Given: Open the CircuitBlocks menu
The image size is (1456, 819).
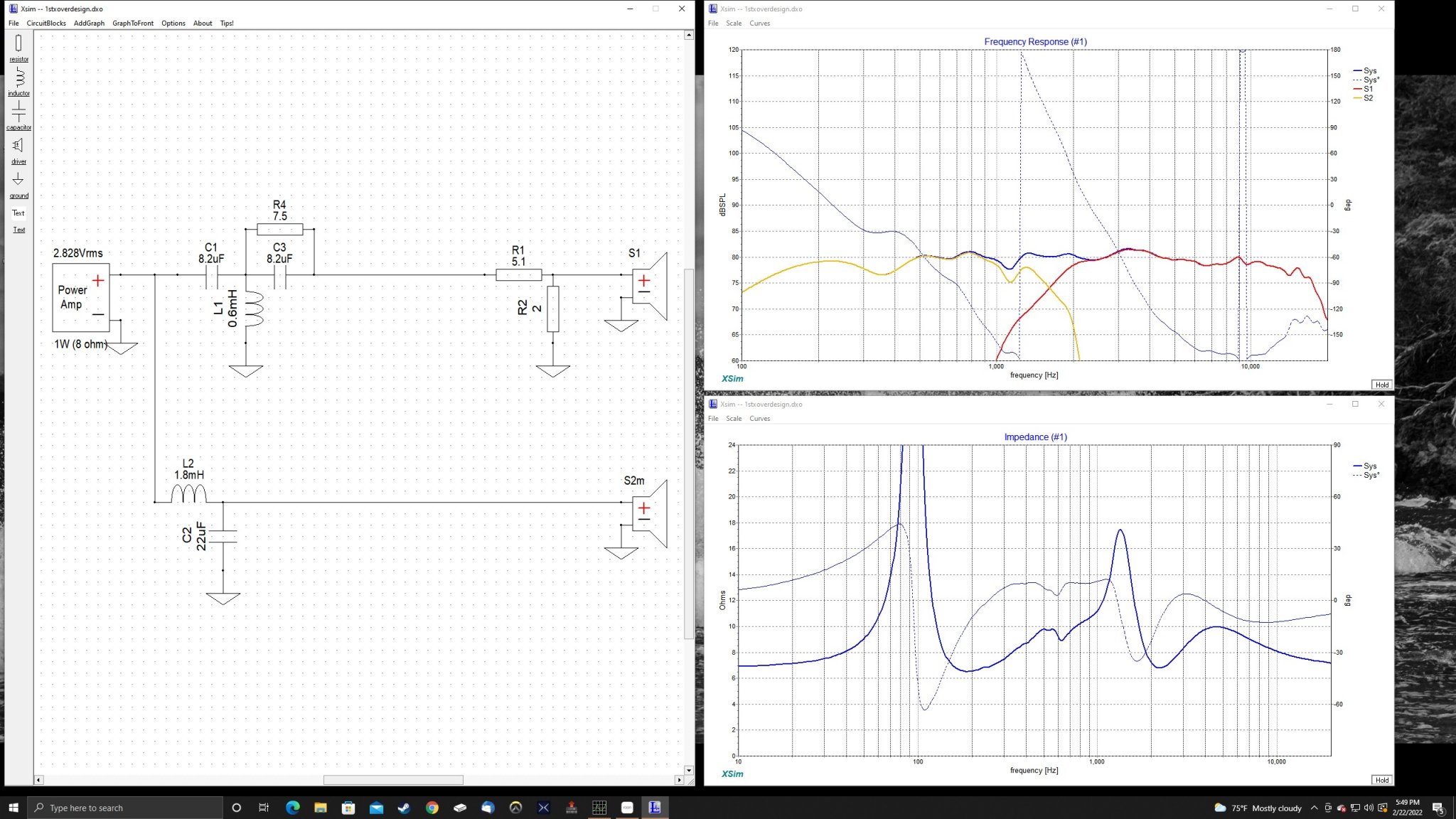Looking at the screenshot, I should pos(46,23).
